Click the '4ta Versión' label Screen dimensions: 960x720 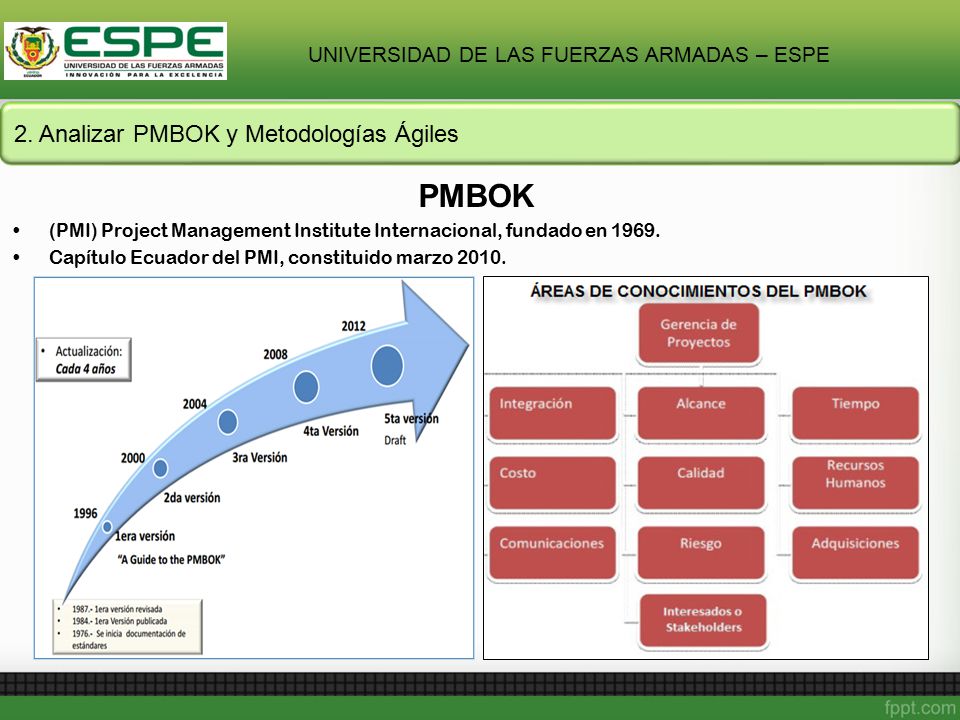pyautogui.click(x=331, y=431)
